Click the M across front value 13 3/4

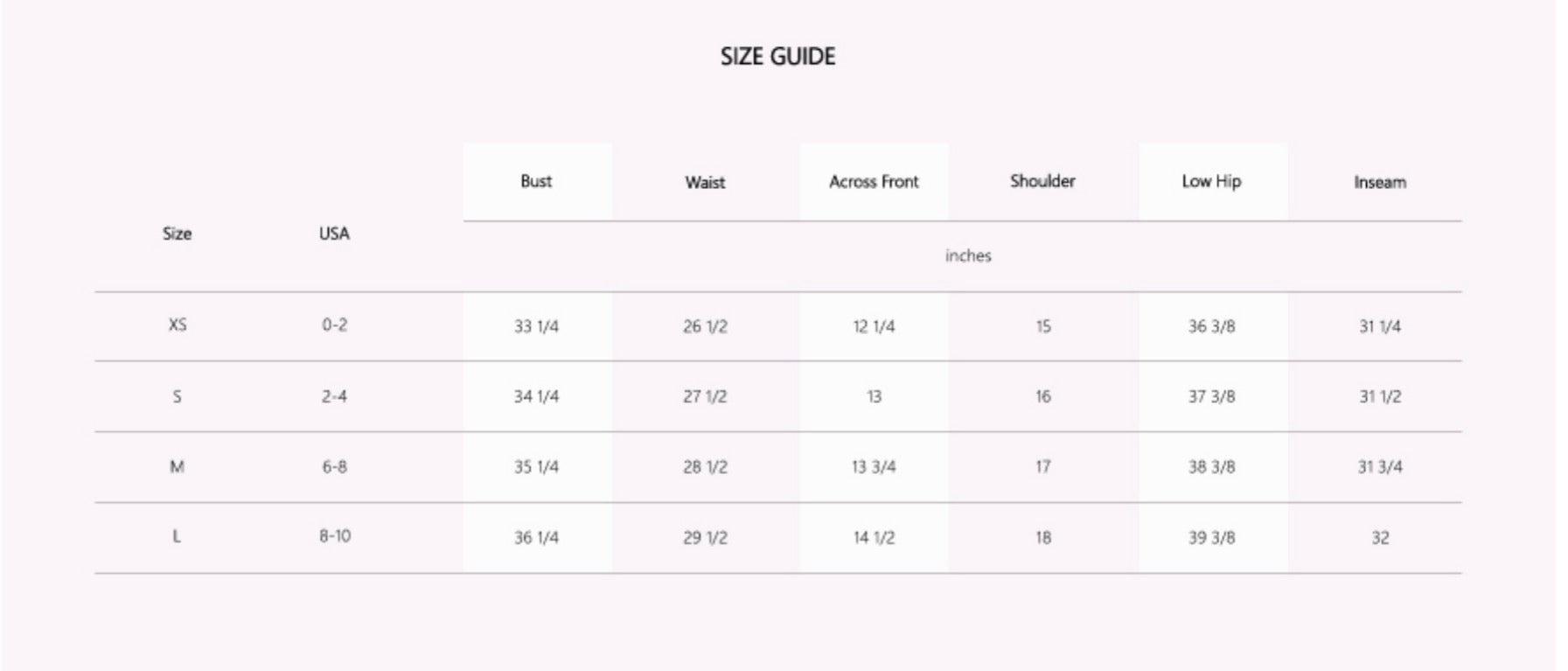(x=874, y=466)
